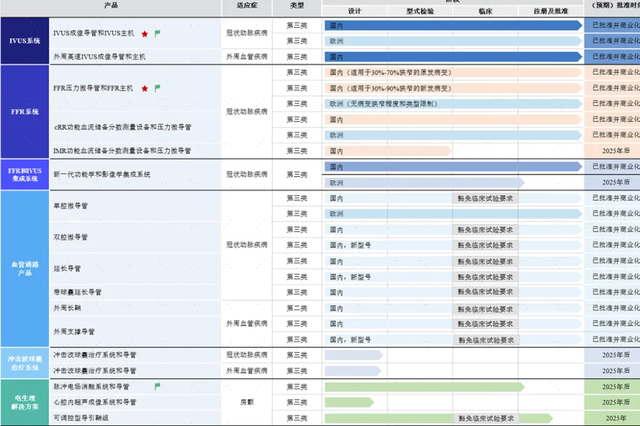The image size is (640, 426).
Task: Click dark blue 国内 bar for 外周高速IVUS成像导管和主机
Action: [x=453, y=57]
